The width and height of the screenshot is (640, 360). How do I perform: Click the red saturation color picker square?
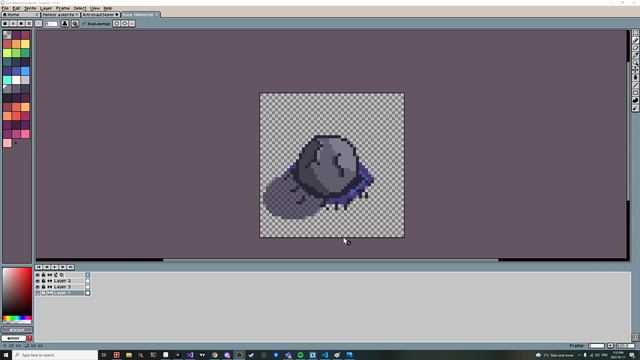(17, 291)
